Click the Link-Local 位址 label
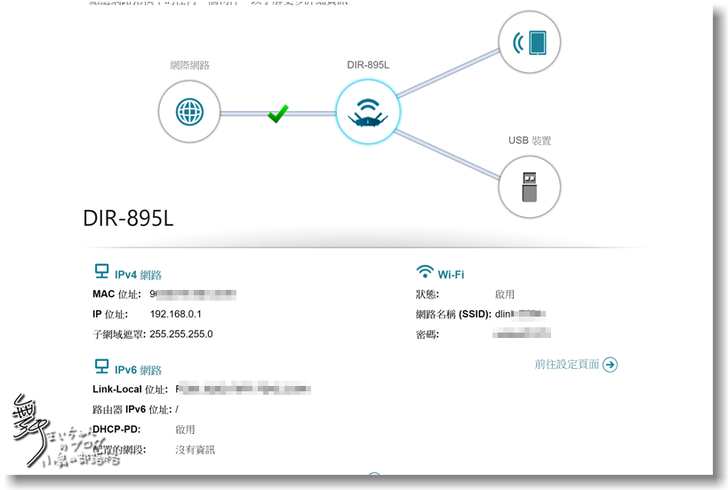The height and width of the screenshot is (490, 728). pos(130,390)
